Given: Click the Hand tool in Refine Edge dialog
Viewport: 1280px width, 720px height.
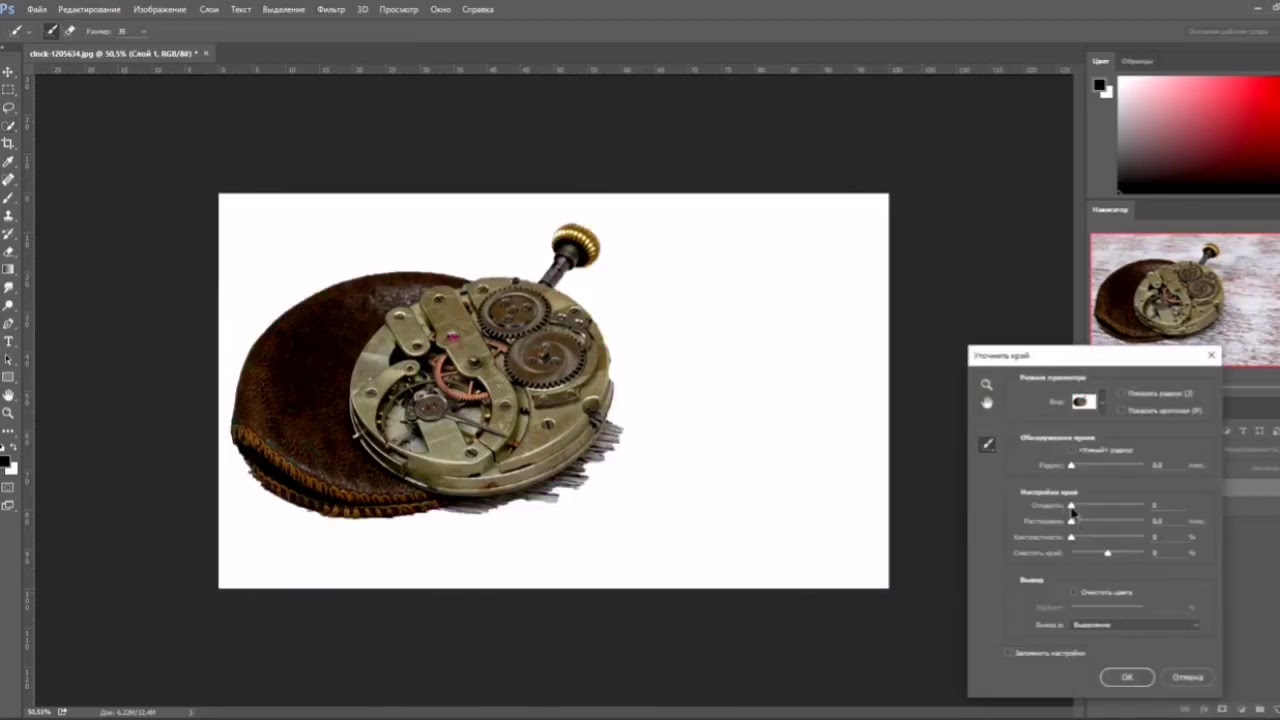Looking at the screenshot, I should [987, 402].
